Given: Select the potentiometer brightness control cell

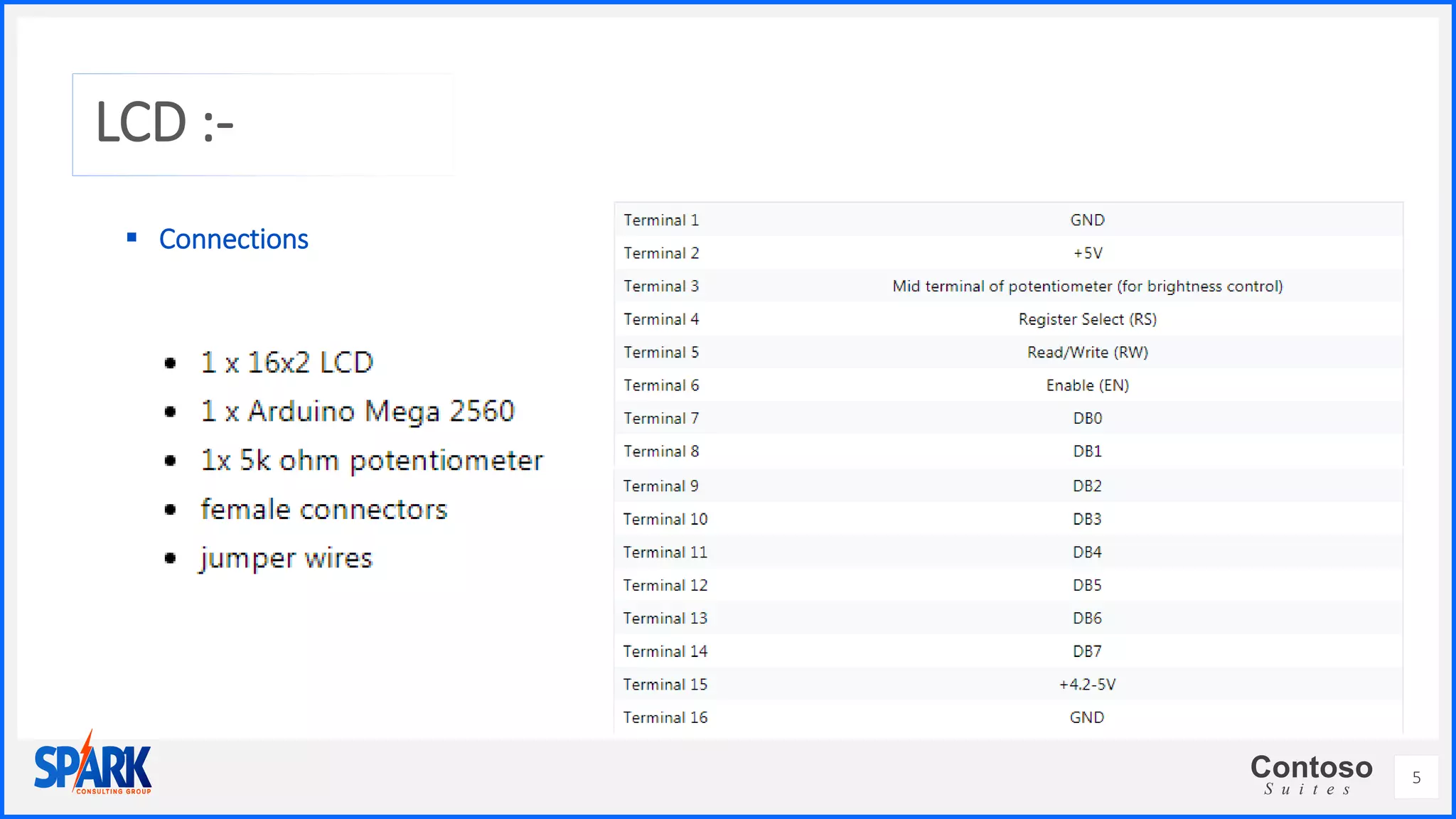Looking at the screenshot, I should coord(1087,286).
